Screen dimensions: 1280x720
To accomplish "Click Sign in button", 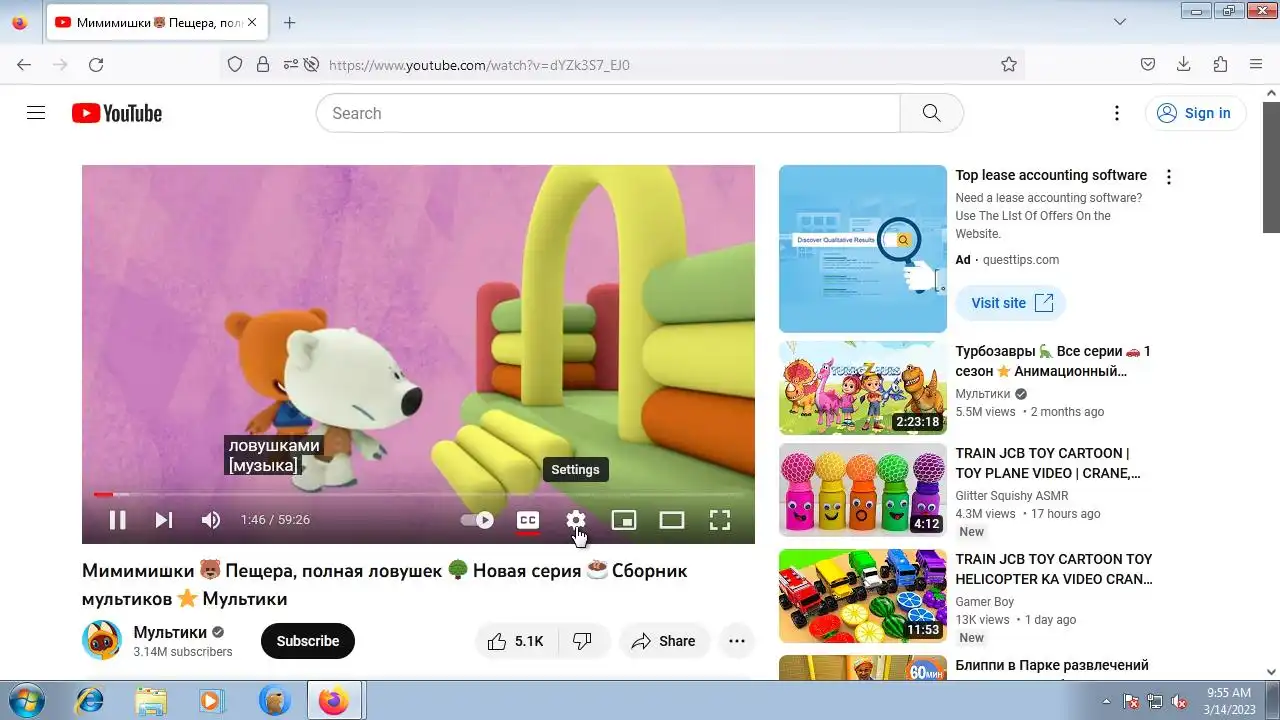I will click(1196, 113).
